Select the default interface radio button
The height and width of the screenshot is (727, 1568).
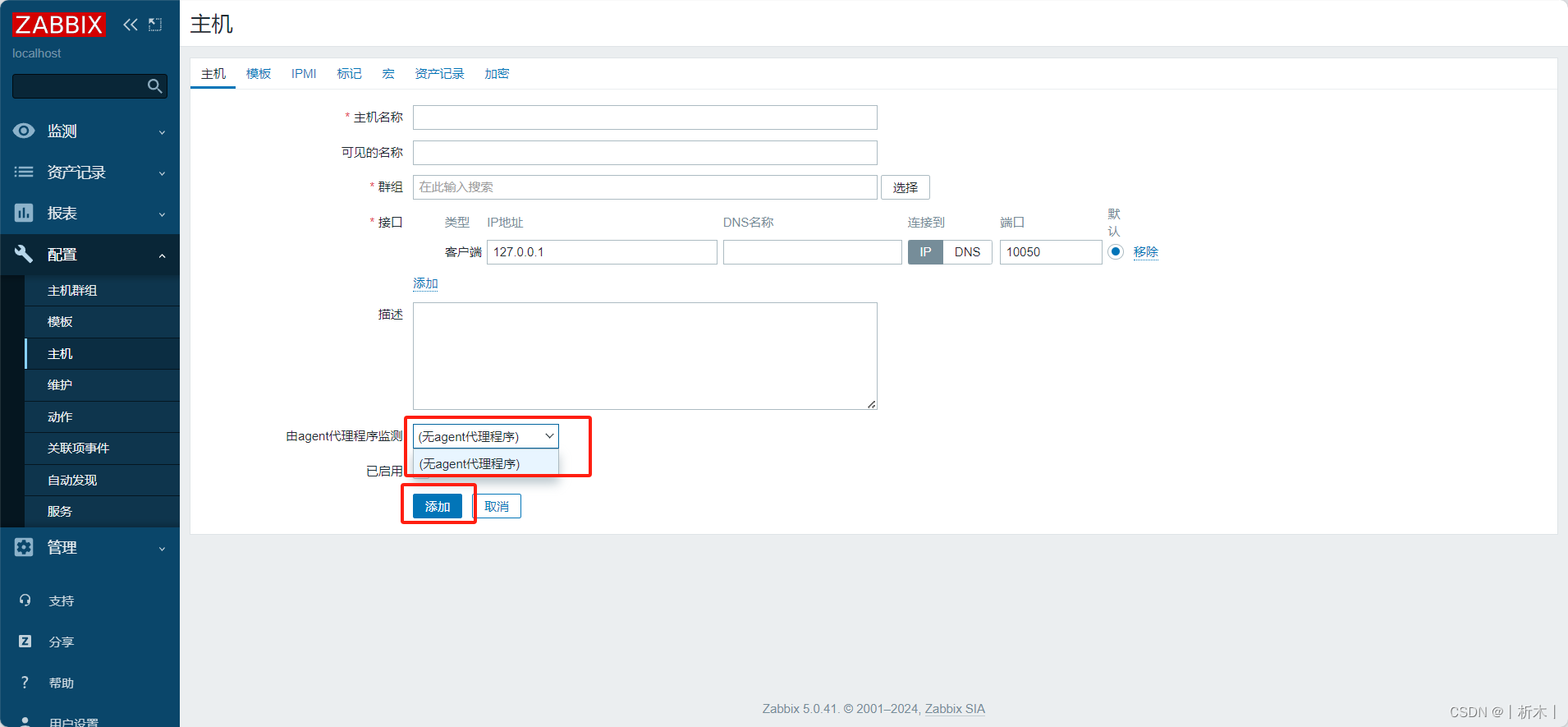pos(1115,252)
